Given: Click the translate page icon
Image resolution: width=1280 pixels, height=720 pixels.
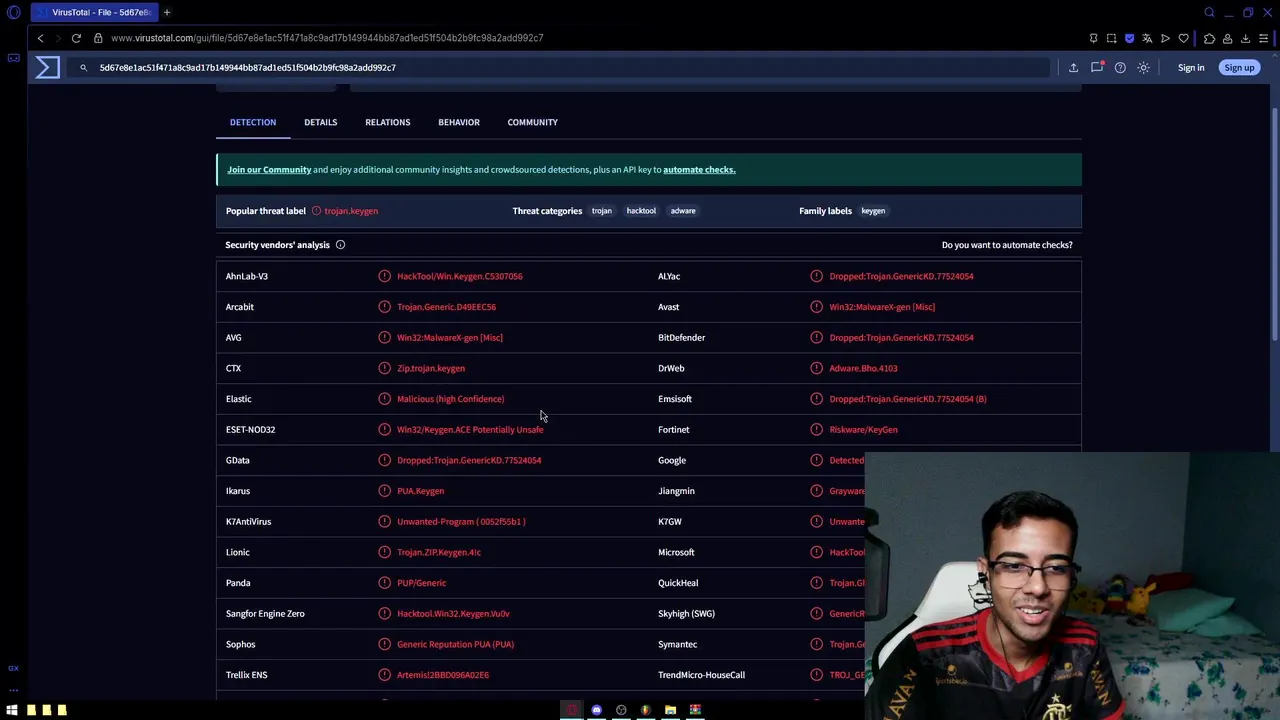Looking at the screenshot, I should pos(1147,38).
